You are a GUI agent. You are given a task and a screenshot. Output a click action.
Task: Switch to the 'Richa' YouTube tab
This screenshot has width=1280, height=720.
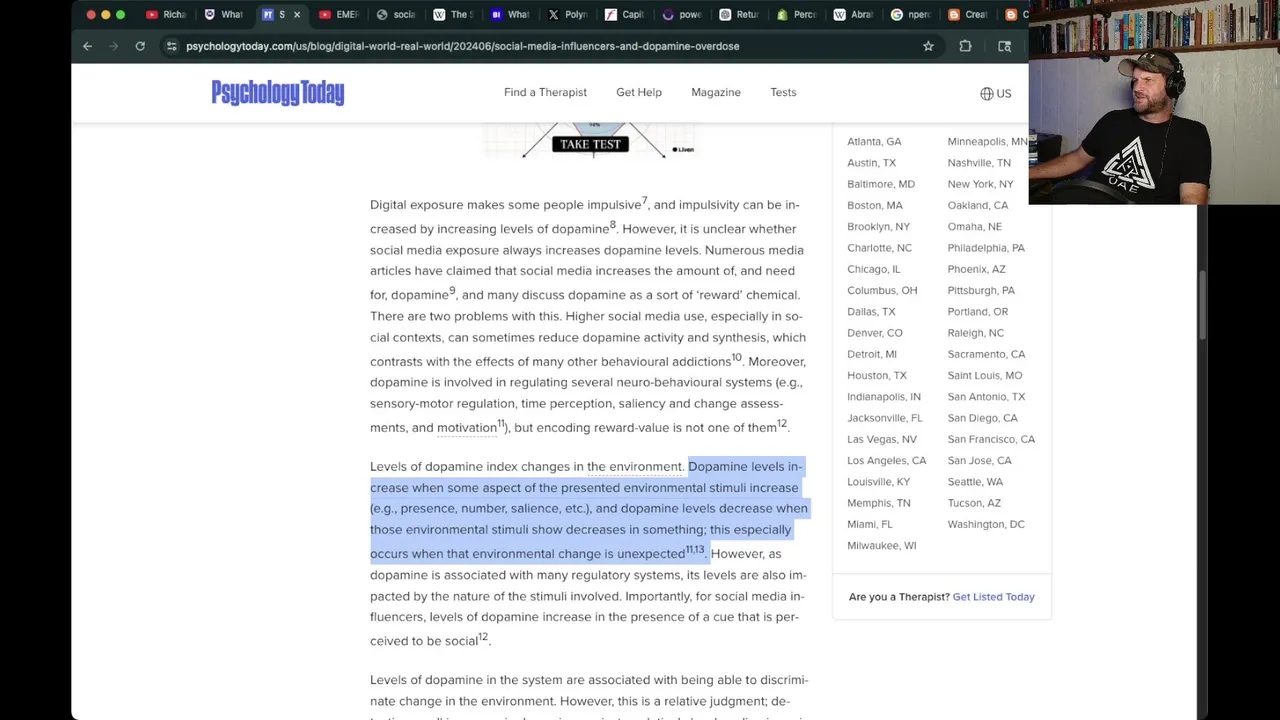[166, 15]
